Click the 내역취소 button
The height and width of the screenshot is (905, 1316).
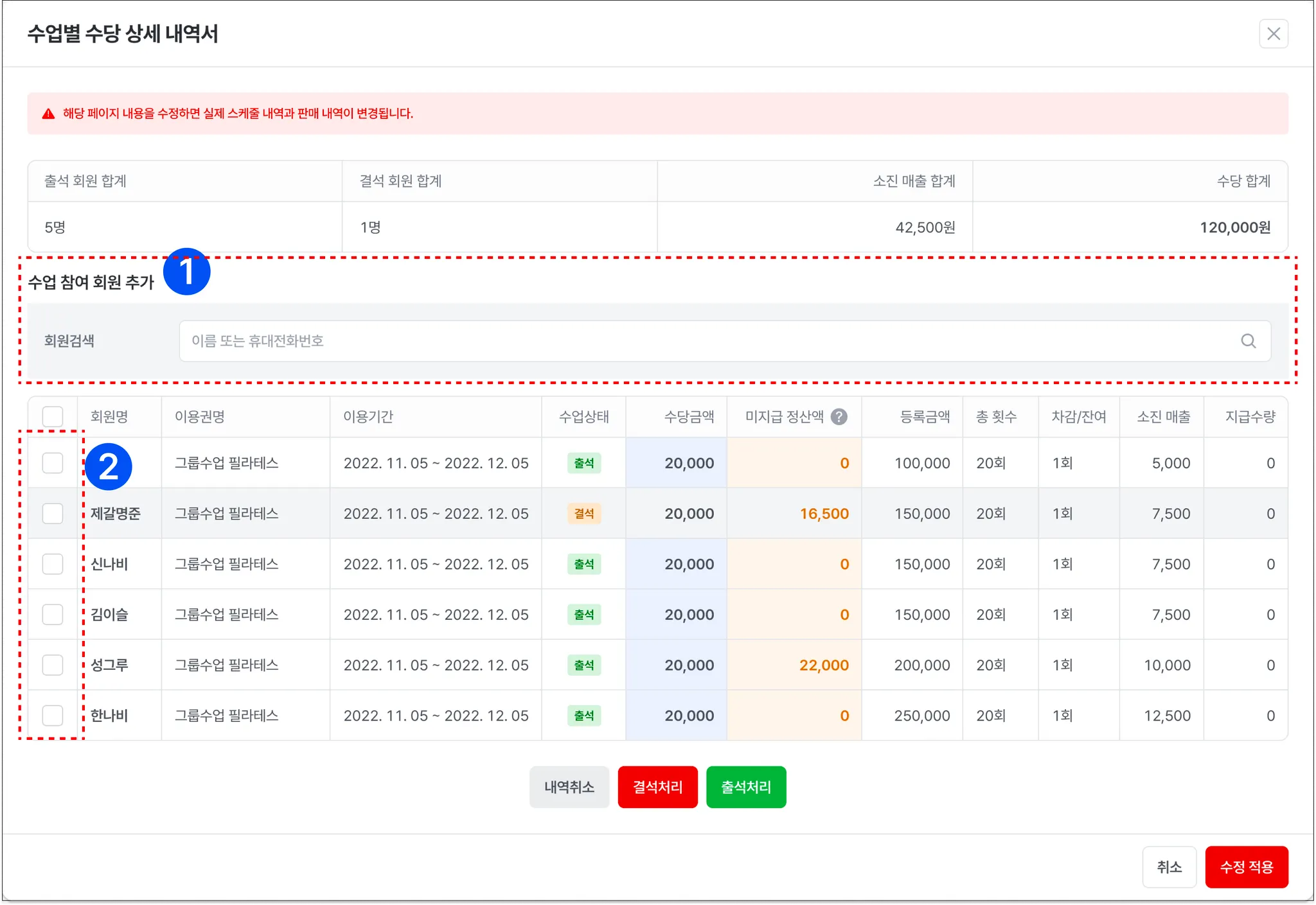tap(569, 787)
